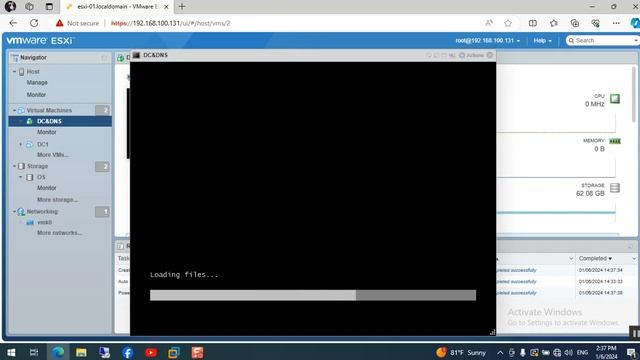This screenshot has width=640, height=360.
Task: Click the console resize handle corner
Action: coord(492,332)
